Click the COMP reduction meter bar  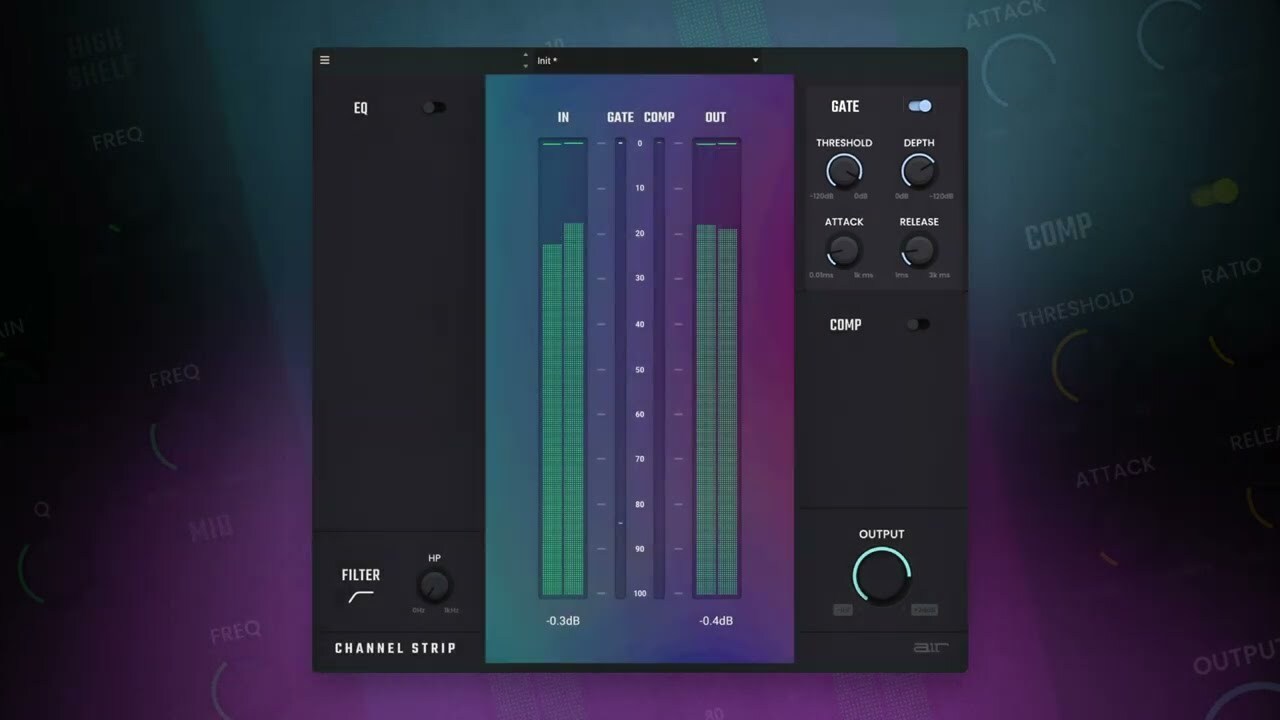659,368
